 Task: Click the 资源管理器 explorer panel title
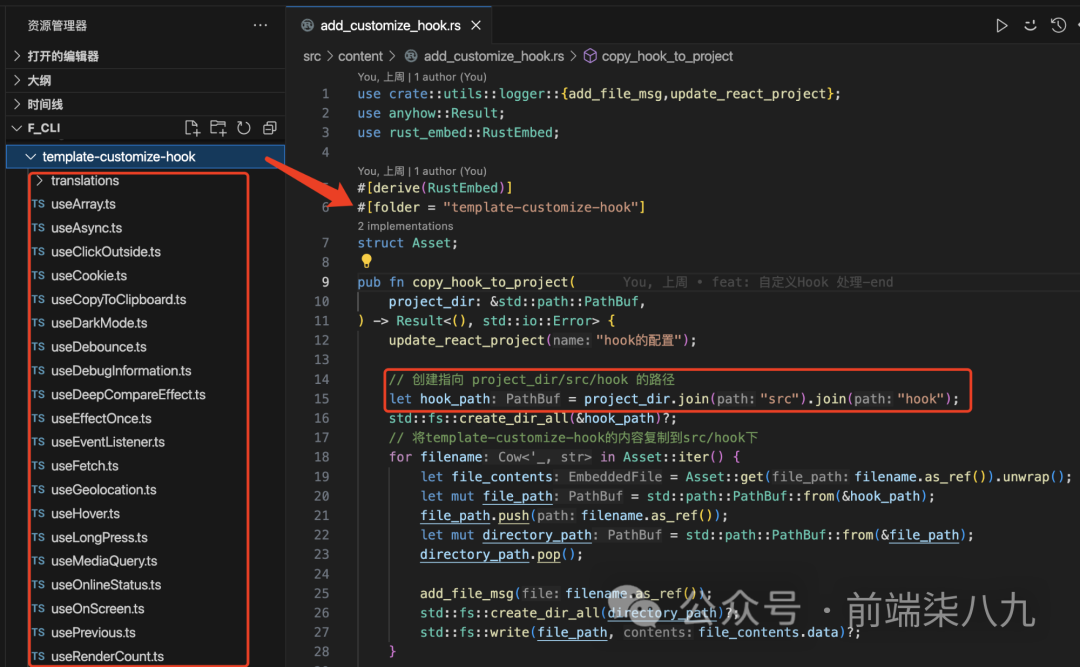click(x=57, y=25)
